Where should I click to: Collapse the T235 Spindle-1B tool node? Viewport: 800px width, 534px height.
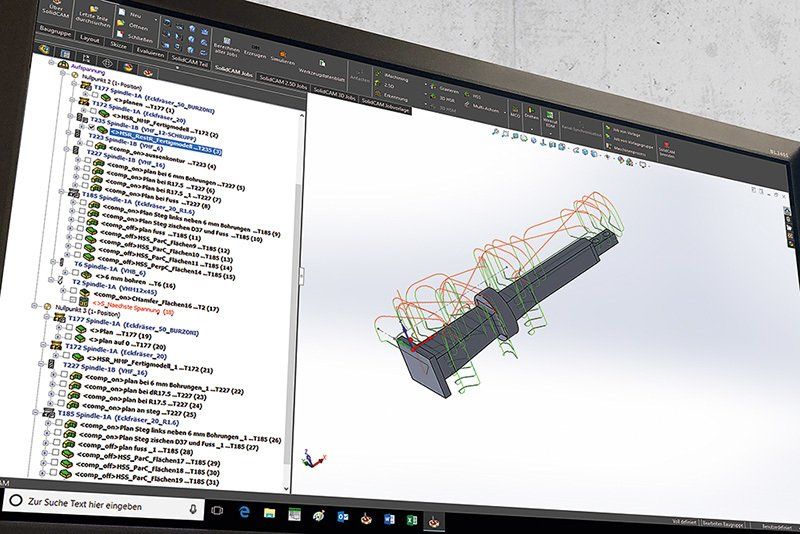click(71, 116)
